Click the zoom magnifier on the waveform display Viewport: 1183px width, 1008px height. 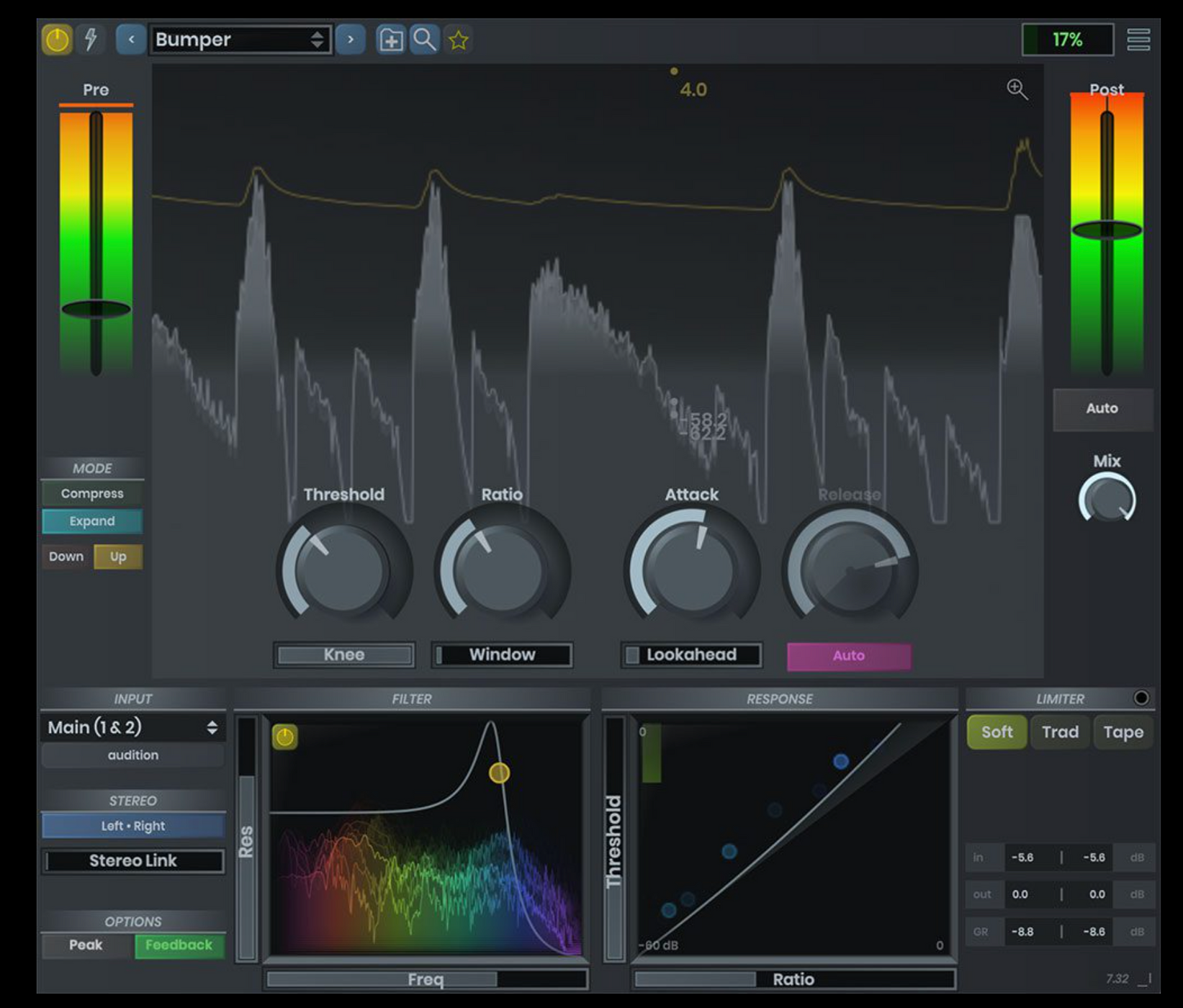[x=1017, y=88]
